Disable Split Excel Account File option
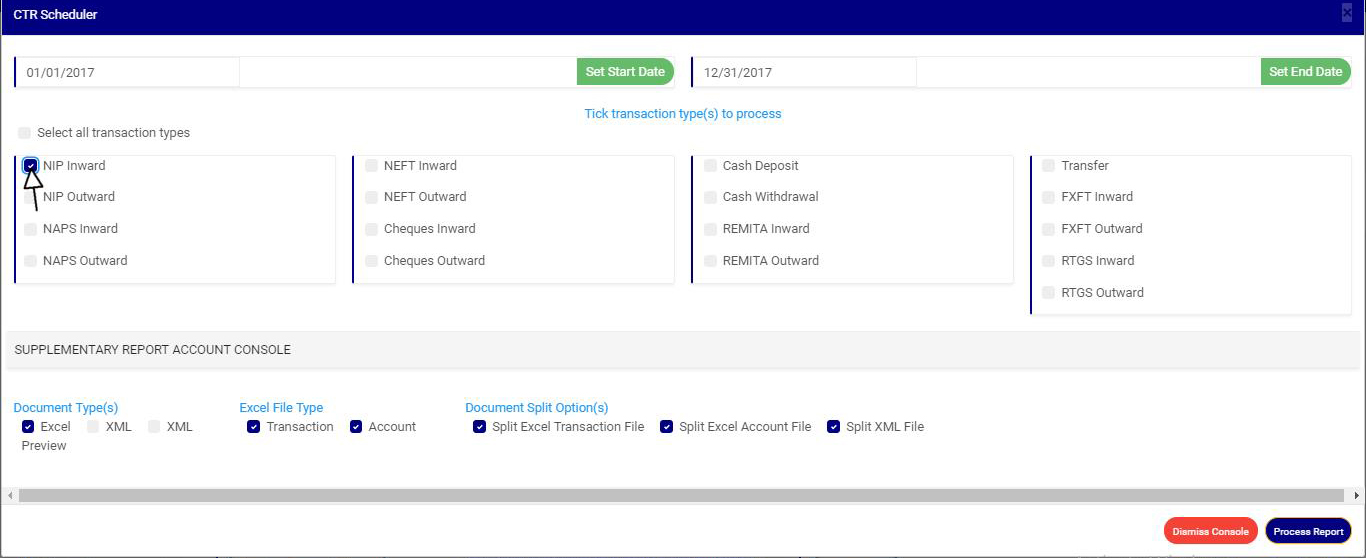 point(667,427)
